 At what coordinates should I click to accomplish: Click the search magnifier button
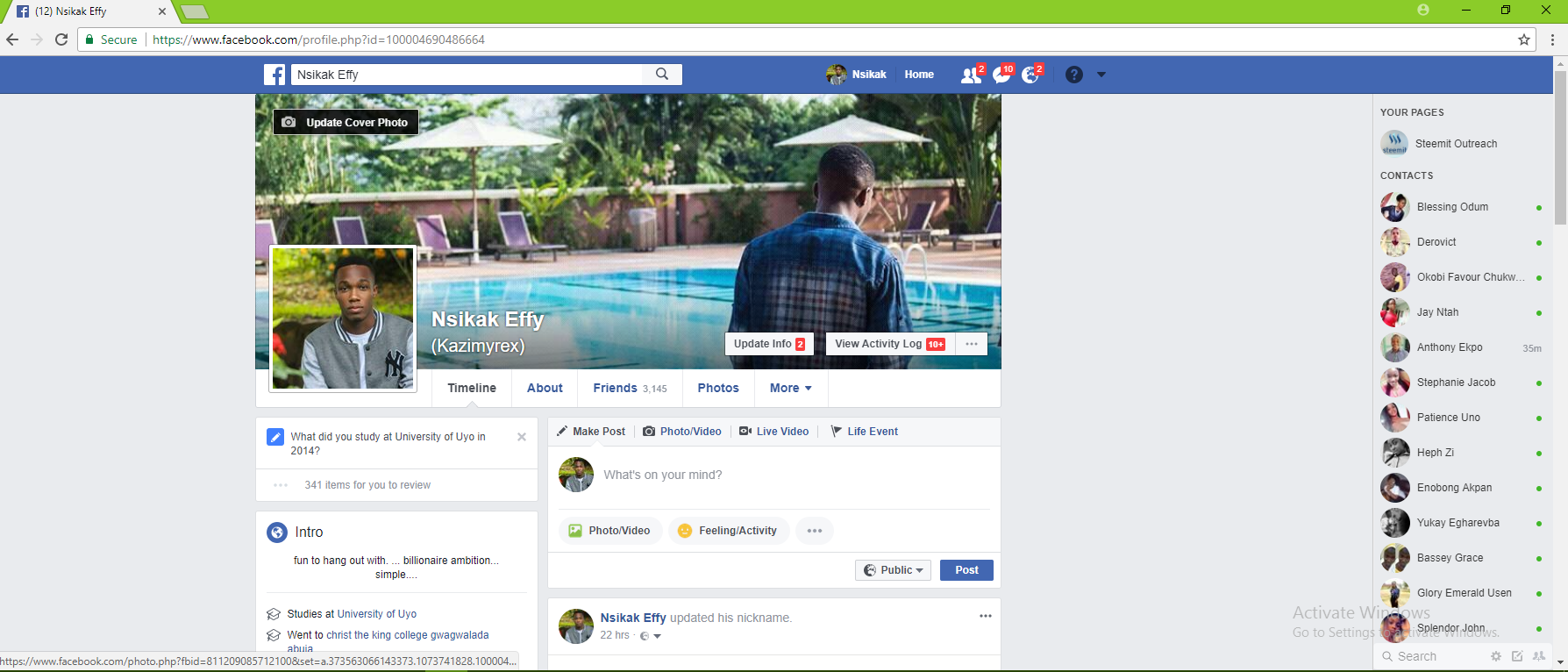click(662, 75)
